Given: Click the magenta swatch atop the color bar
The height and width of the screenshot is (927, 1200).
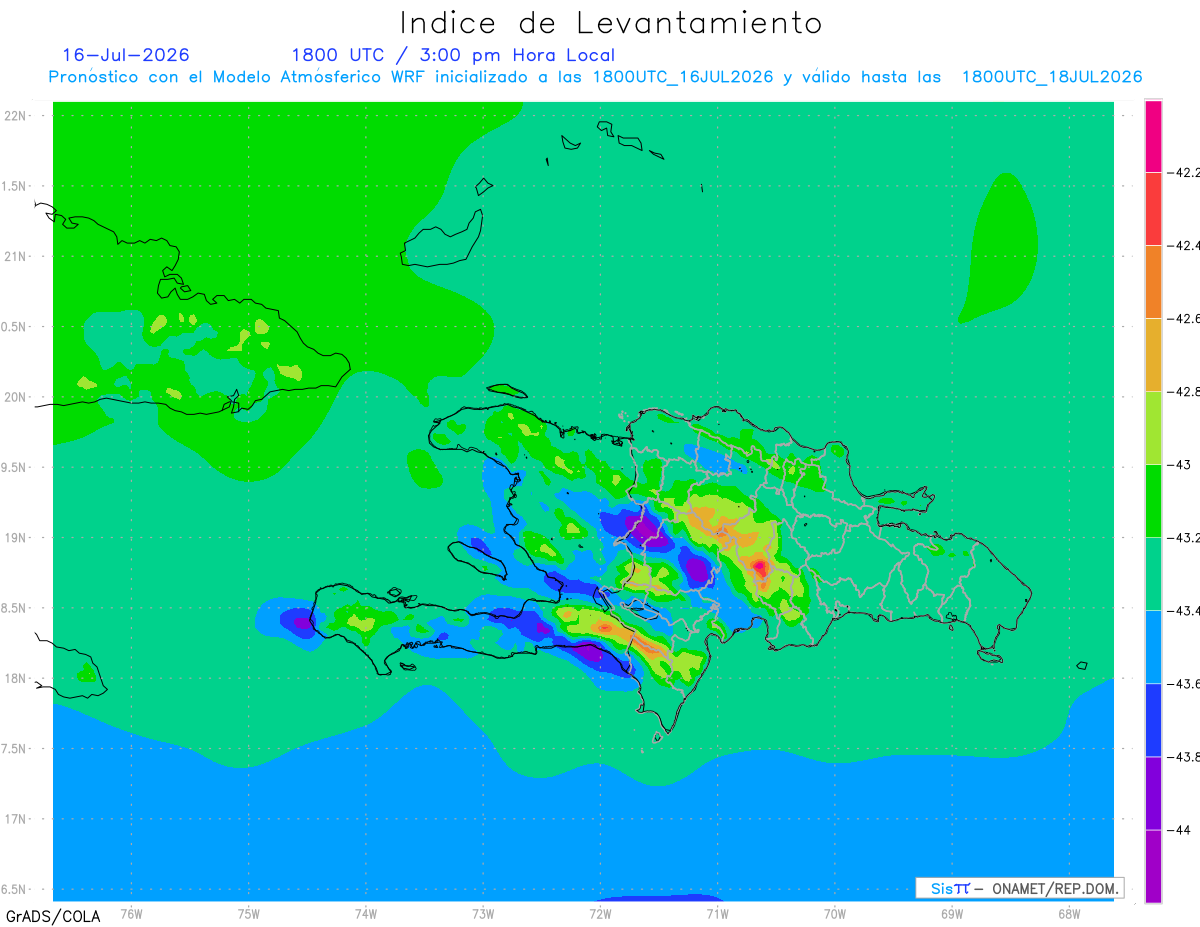Looking at the screenshot, I should (x=1153, y=136).
